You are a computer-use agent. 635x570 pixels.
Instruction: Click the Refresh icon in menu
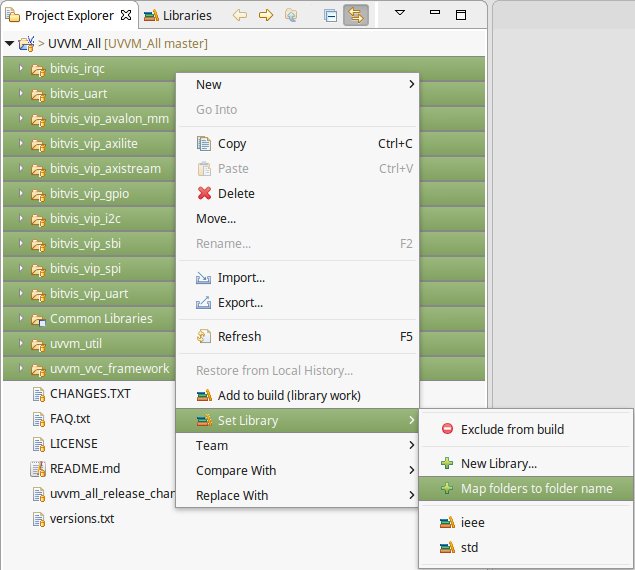(x=204, y=336)
